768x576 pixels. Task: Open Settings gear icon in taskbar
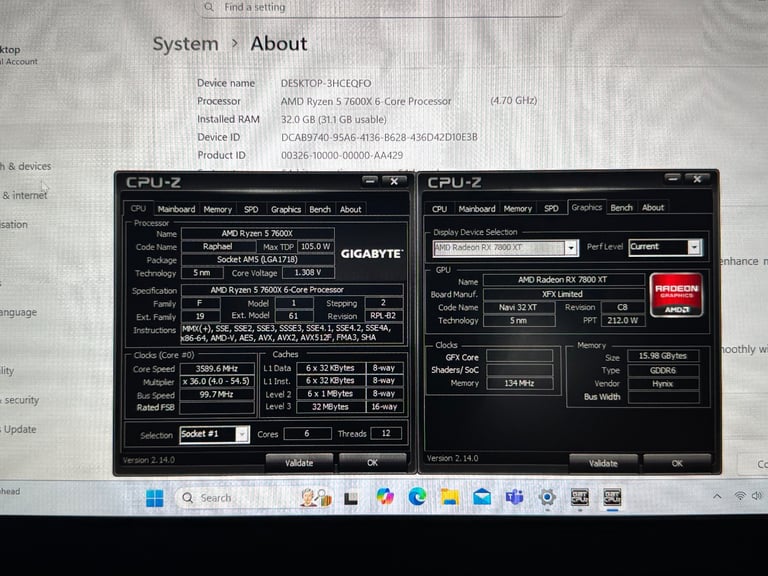point(547,497)
